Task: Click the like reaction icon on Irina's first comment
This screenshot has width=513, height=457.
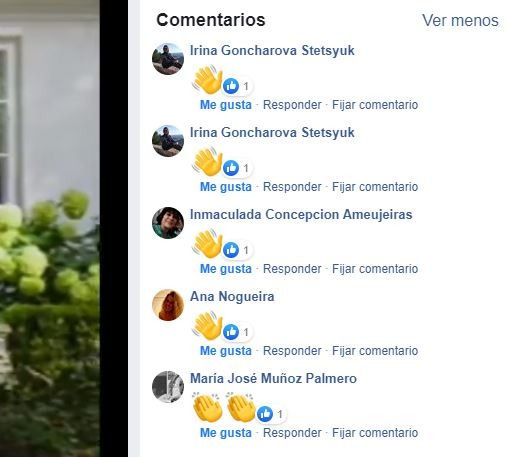Action: point(231,86)
